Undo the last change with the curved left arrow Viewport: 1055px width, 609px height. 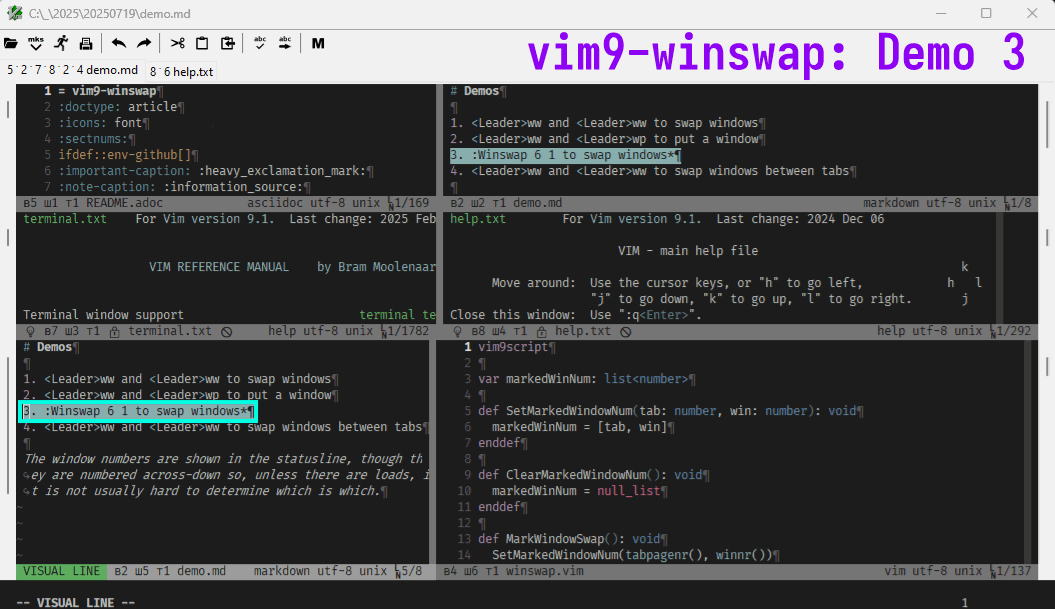coord(119,44)
